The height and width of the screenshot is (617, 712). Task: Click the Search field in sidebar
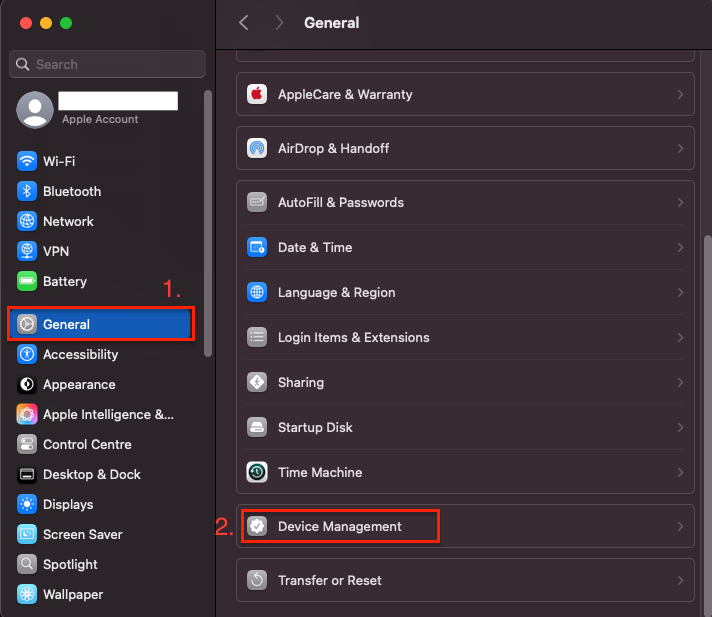click(107, 64)
